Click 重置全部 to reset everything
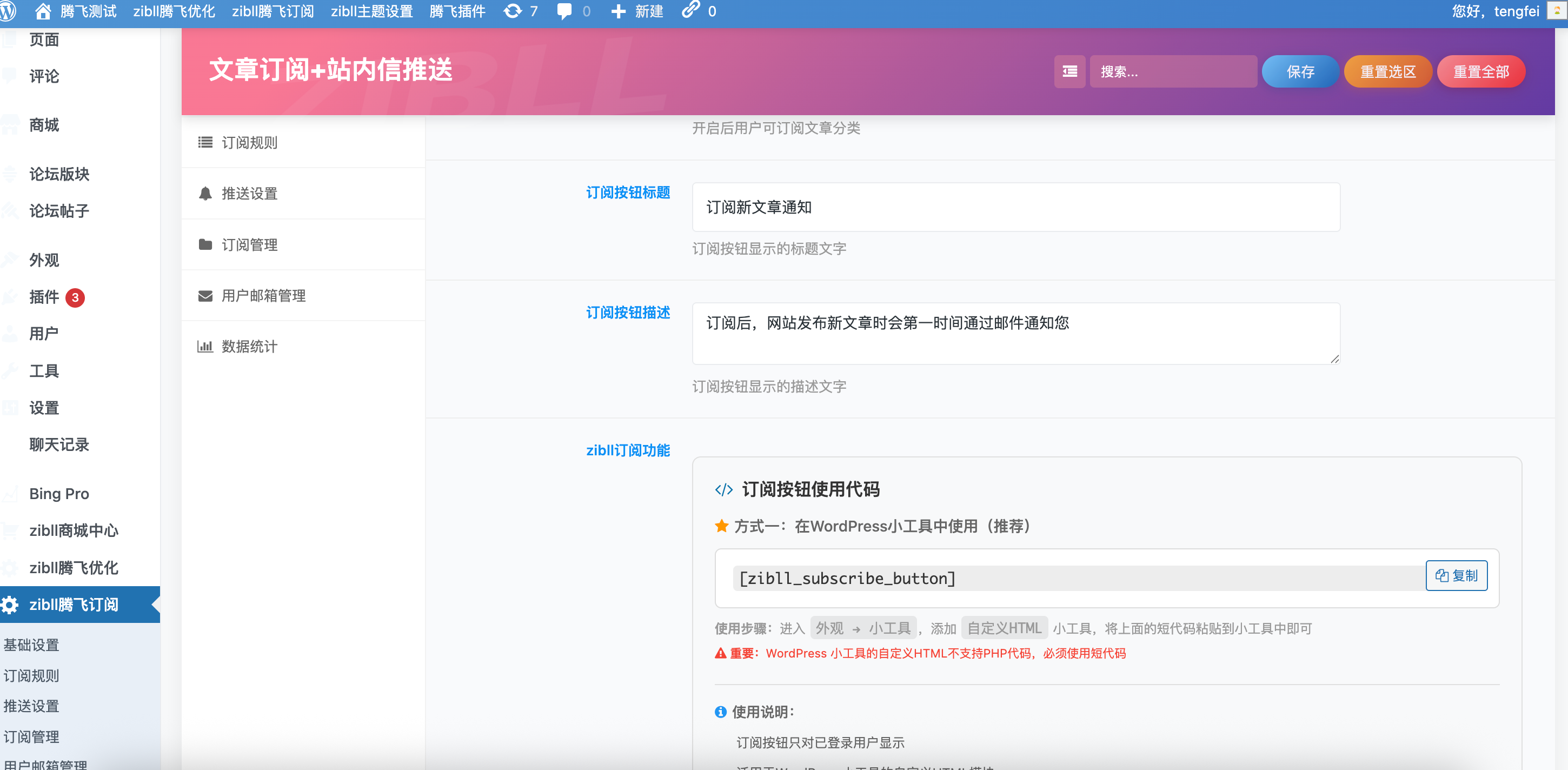The width and height of the screenshot is (1568, 770). tap(1481, 71)
